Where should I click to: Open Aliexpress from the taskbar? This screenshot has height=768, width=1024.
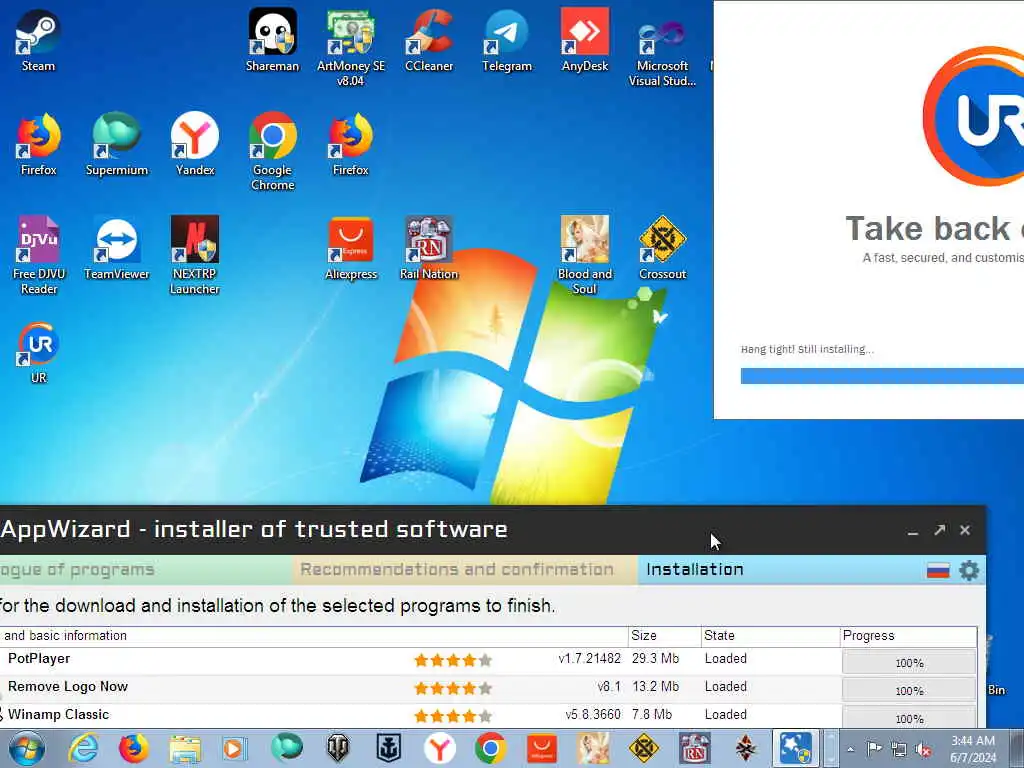point(541,748)
